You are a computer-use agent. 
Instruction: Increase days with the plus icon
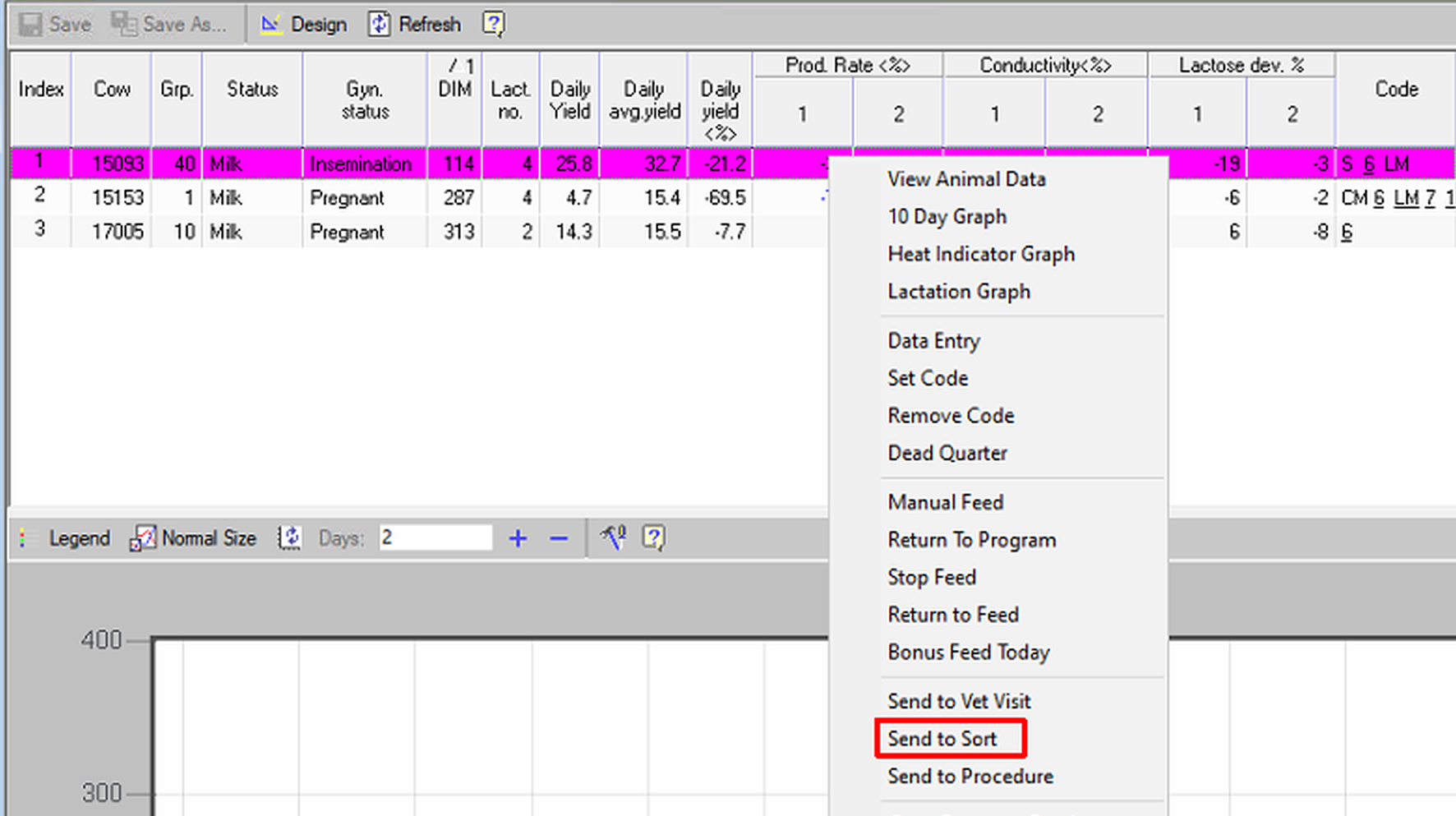(x=518, y=539)
